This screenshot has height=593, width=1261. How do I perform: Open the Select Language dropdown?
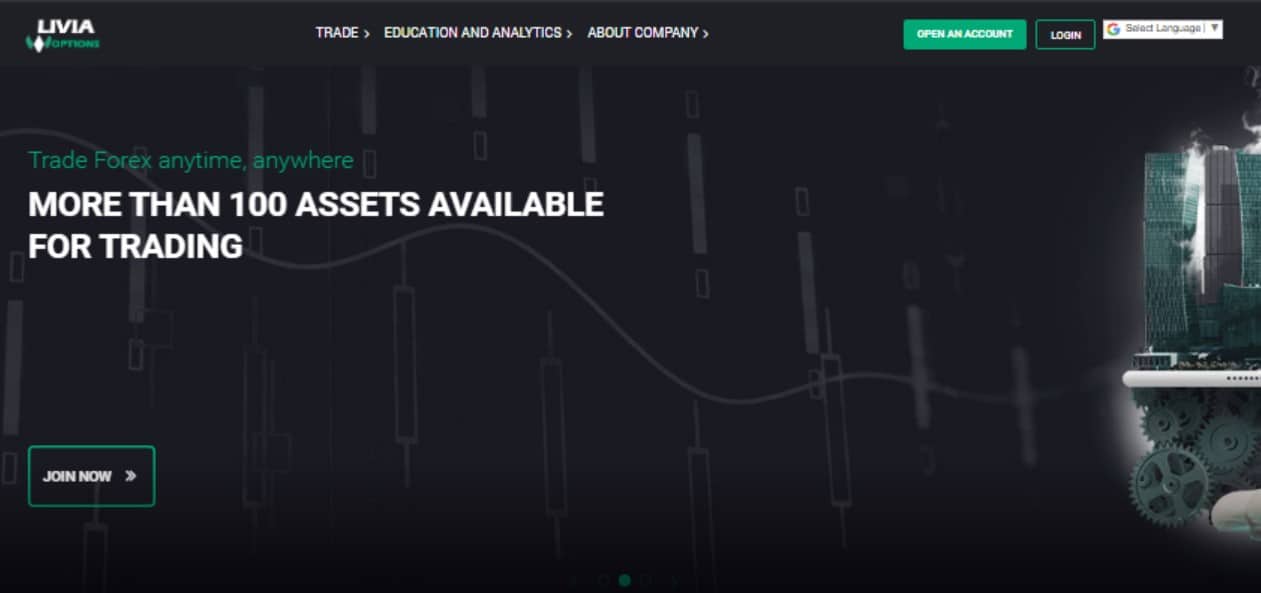[1162, 29]
